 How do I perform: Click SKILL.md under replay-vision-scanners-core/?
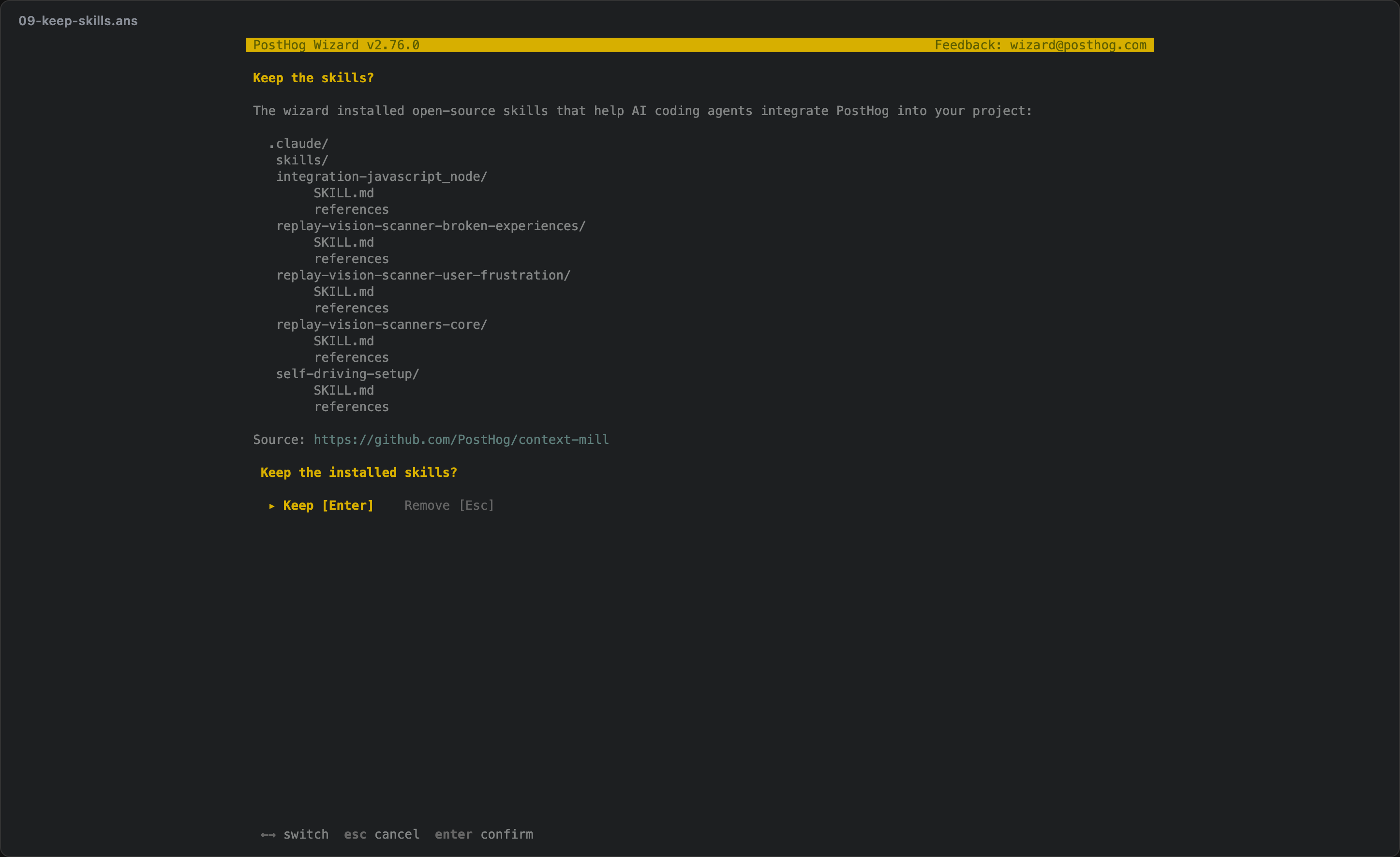pos(344,341)
